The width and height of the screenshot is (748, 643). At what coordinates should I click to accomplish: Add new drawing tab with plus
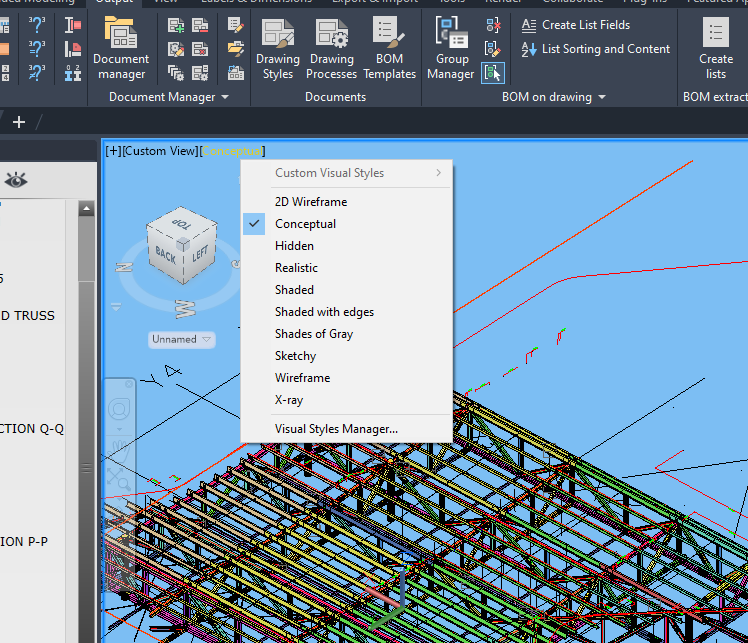(19, 123)
